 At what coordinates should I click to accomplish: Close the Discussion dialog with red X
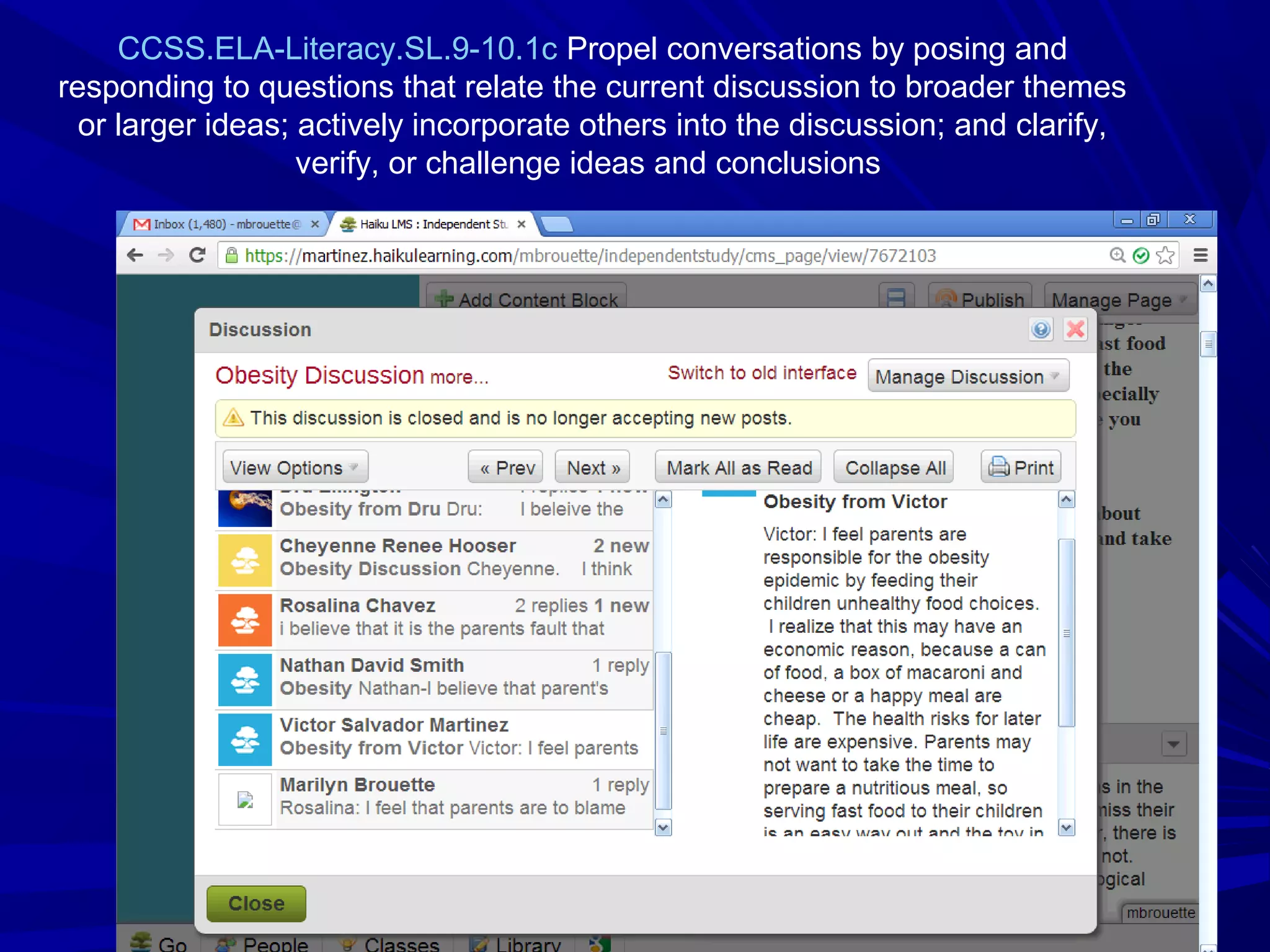coord(1075,329)
